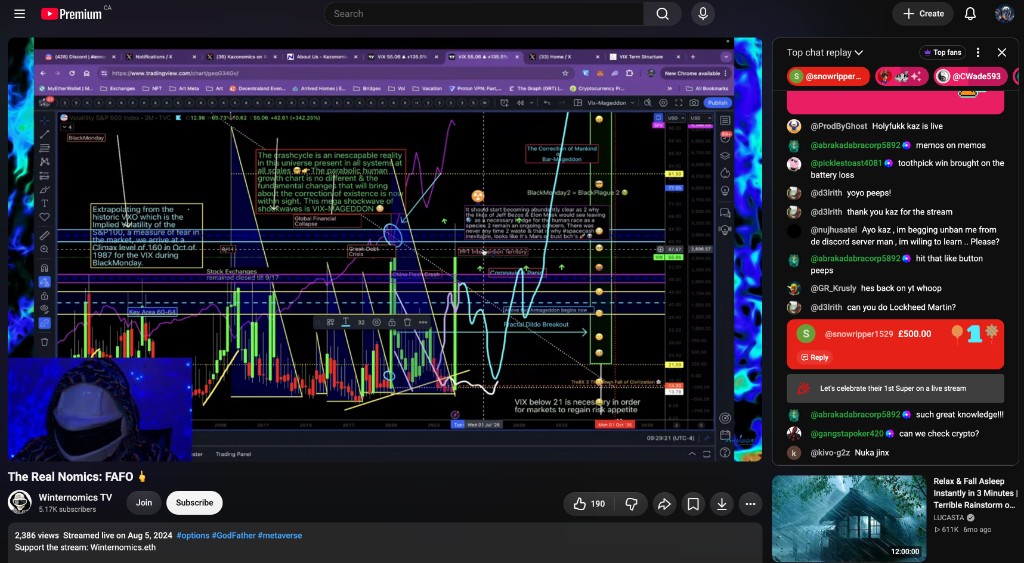
Task: Start voice search with microphone icon
Action: 703,14
